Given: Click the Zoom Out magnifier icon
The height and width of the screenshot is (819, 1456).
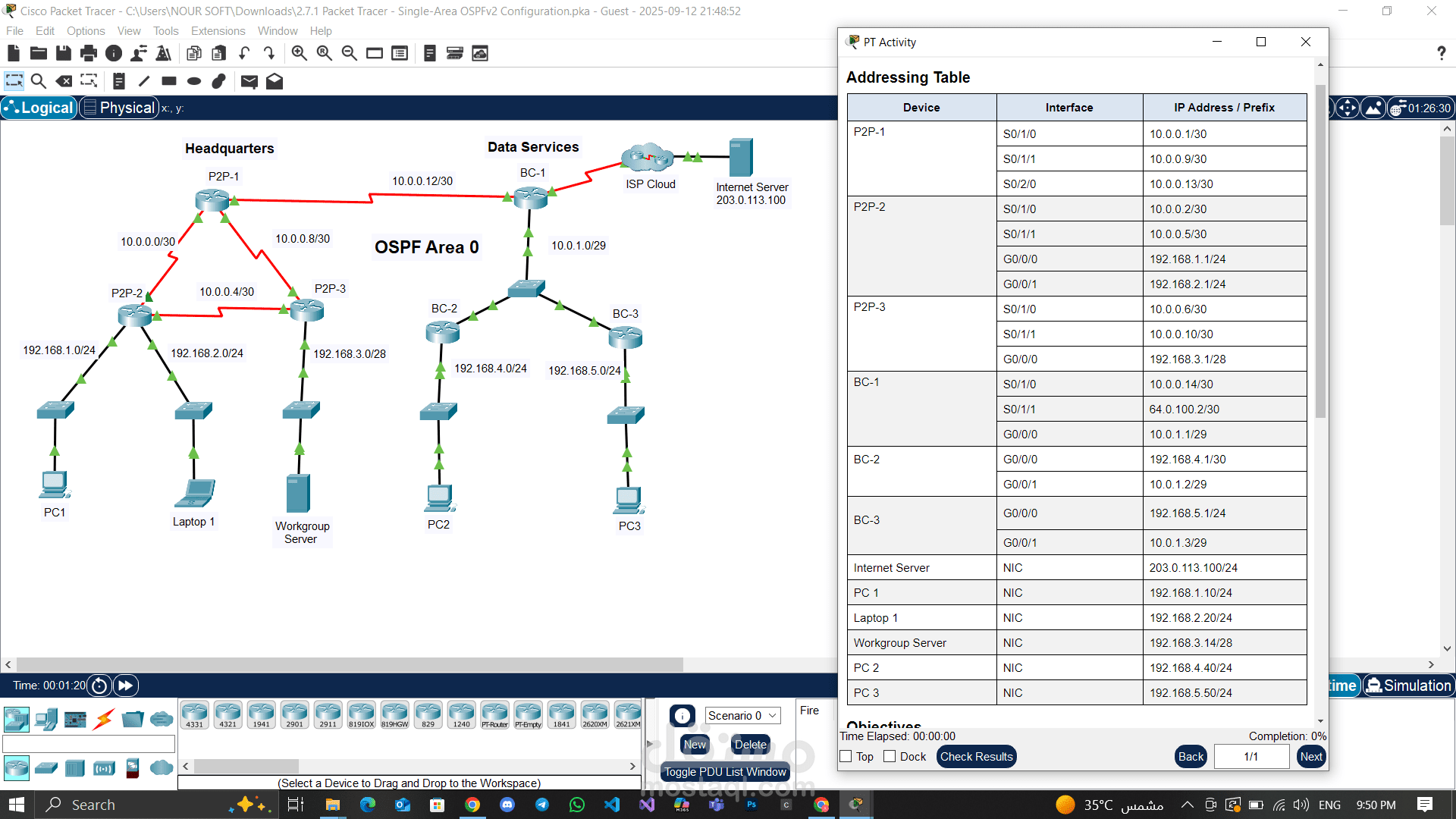Looking at the screenshot, I should pyautogui.click(x=350, y=53).
